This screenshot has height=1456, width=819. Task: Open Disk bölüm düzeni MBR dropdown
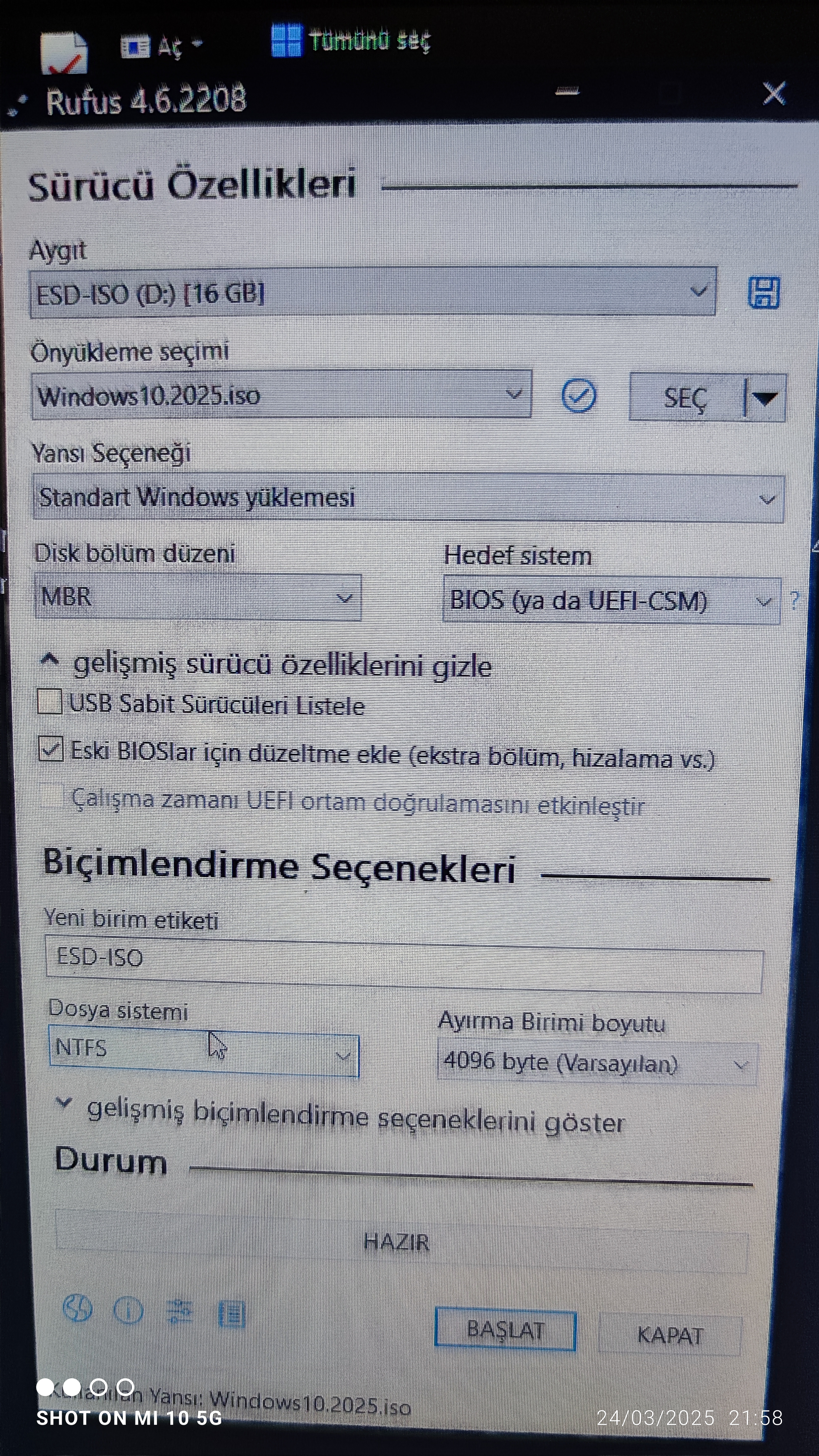pyautogui.click(x=198, y=597)
